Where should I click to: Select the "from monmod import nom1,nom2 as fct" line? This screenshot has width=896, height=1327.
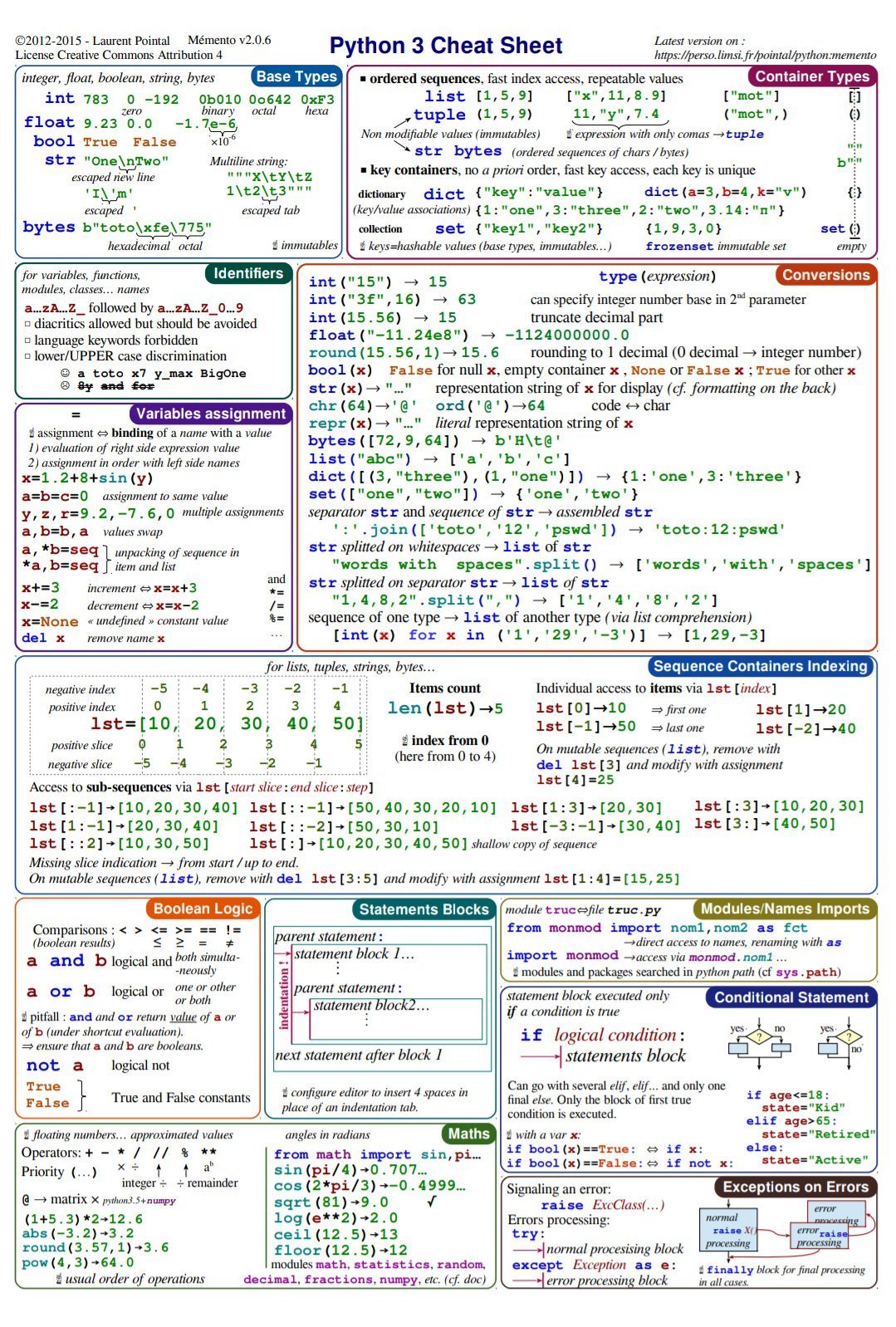pos(657,928)
